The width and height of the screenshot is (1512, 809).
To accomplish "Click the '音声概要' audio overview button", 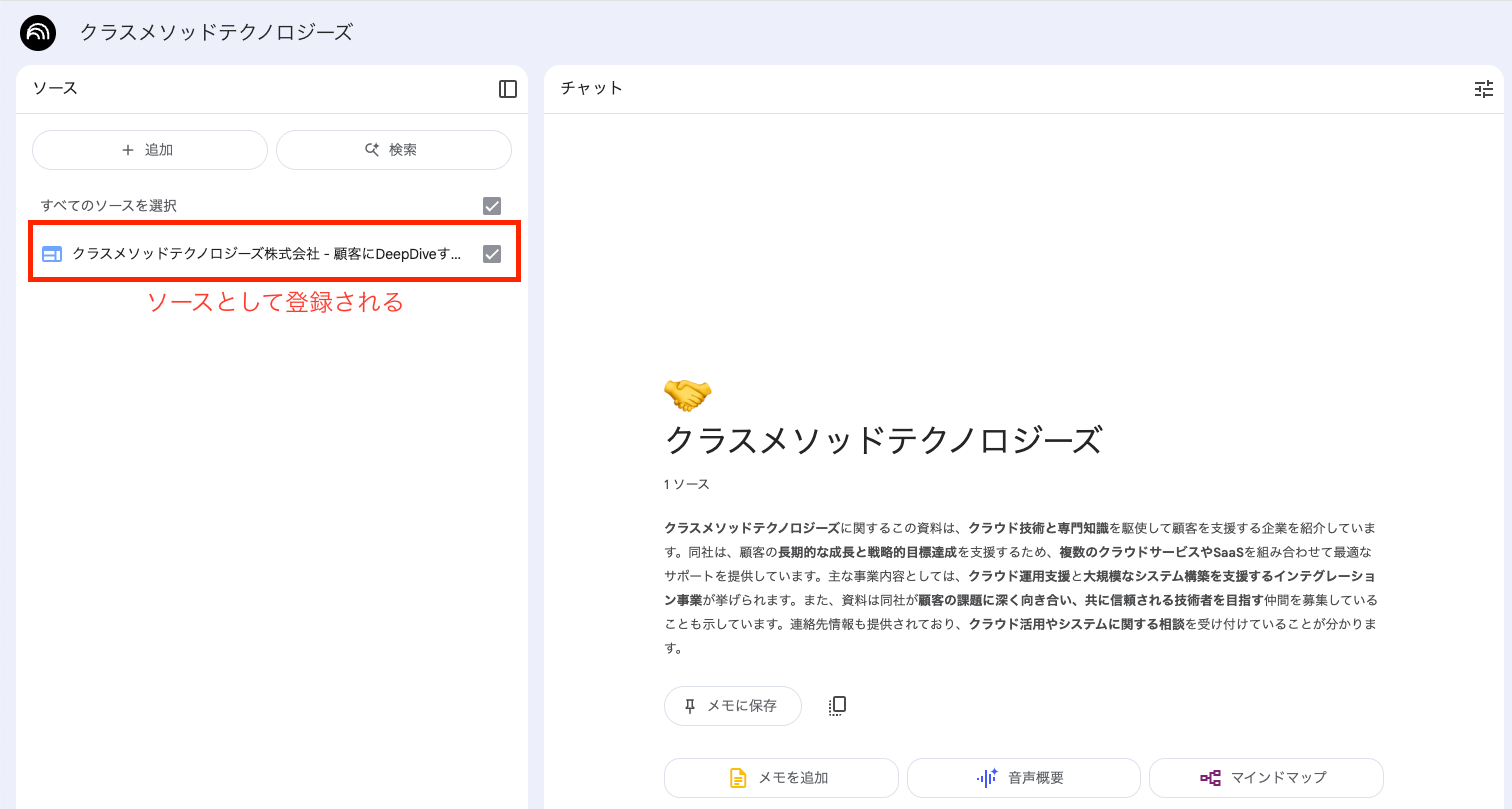I will click(1024, 777).
